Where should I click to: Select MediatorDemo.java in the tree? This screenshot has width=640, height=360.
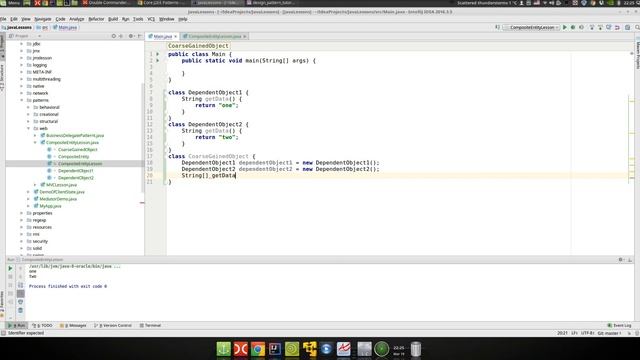[x=58, y=199]
